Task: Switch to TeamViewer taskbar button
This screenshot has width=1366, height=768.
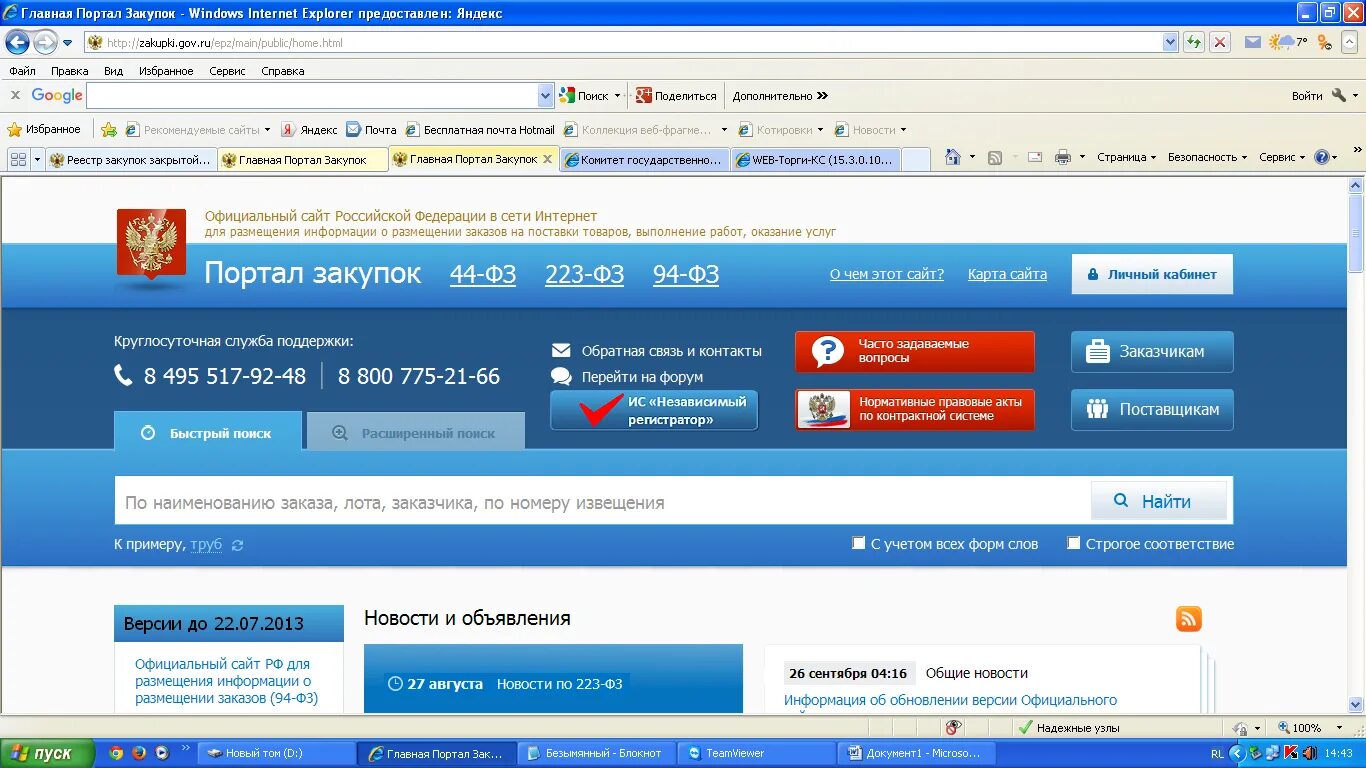Action: pyautogui.click(x=756, y=753)
